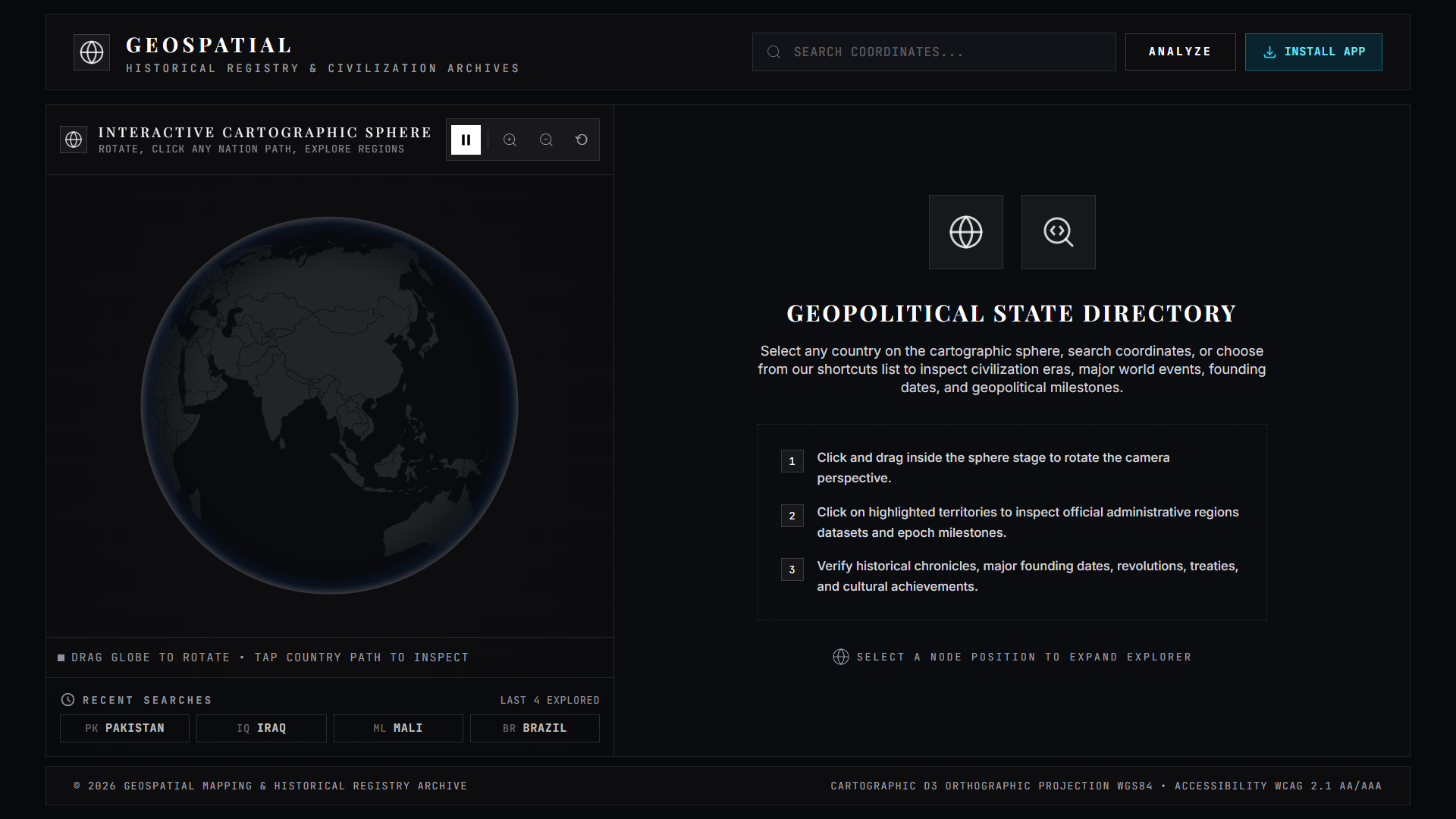Screen dimensions: 1456x819
Task: Open the Brazil recent search
Action: click(535, 728)
